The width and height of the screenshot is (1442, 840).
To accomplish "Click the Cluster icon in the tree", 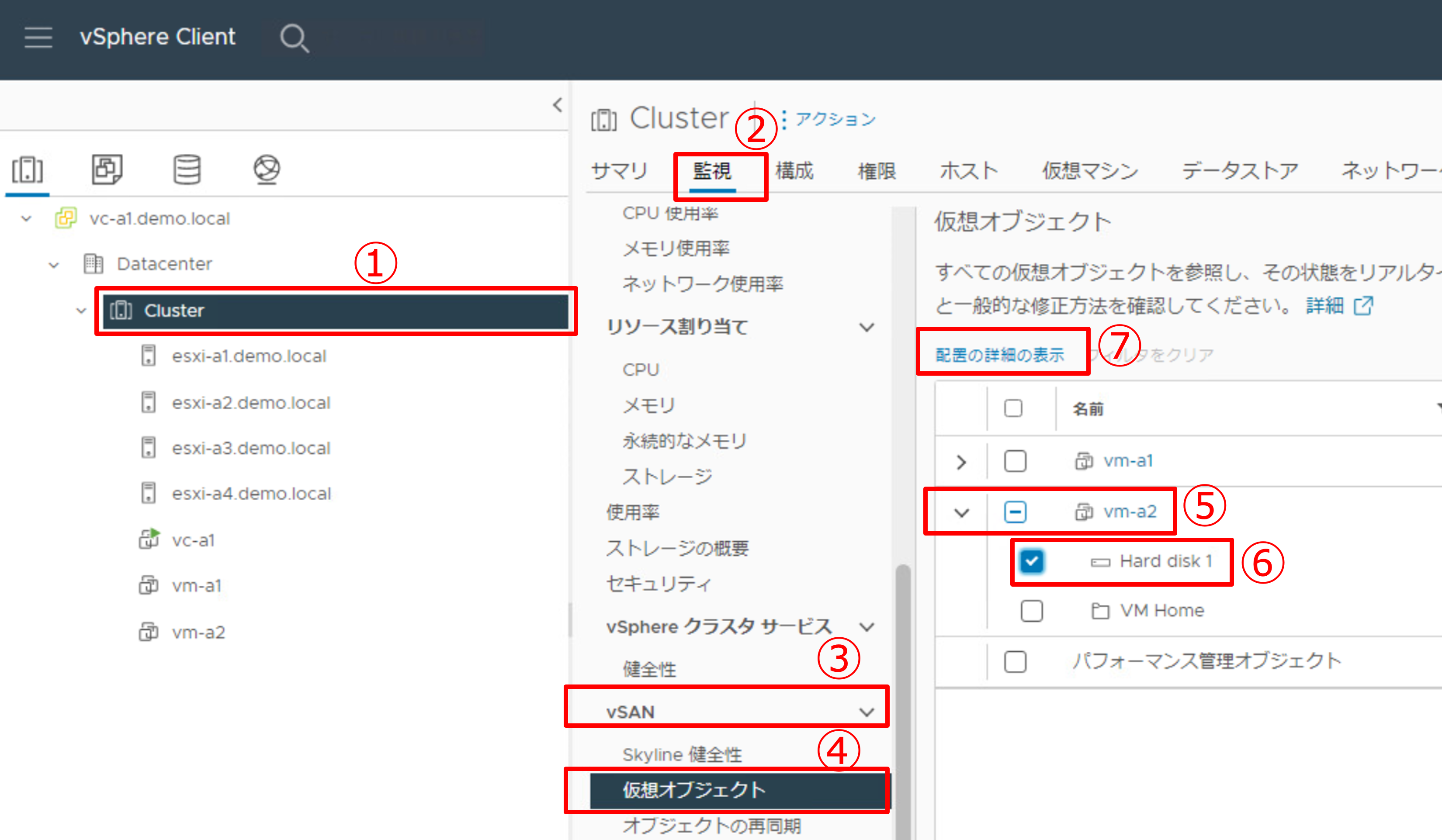I will click(121, 310).
